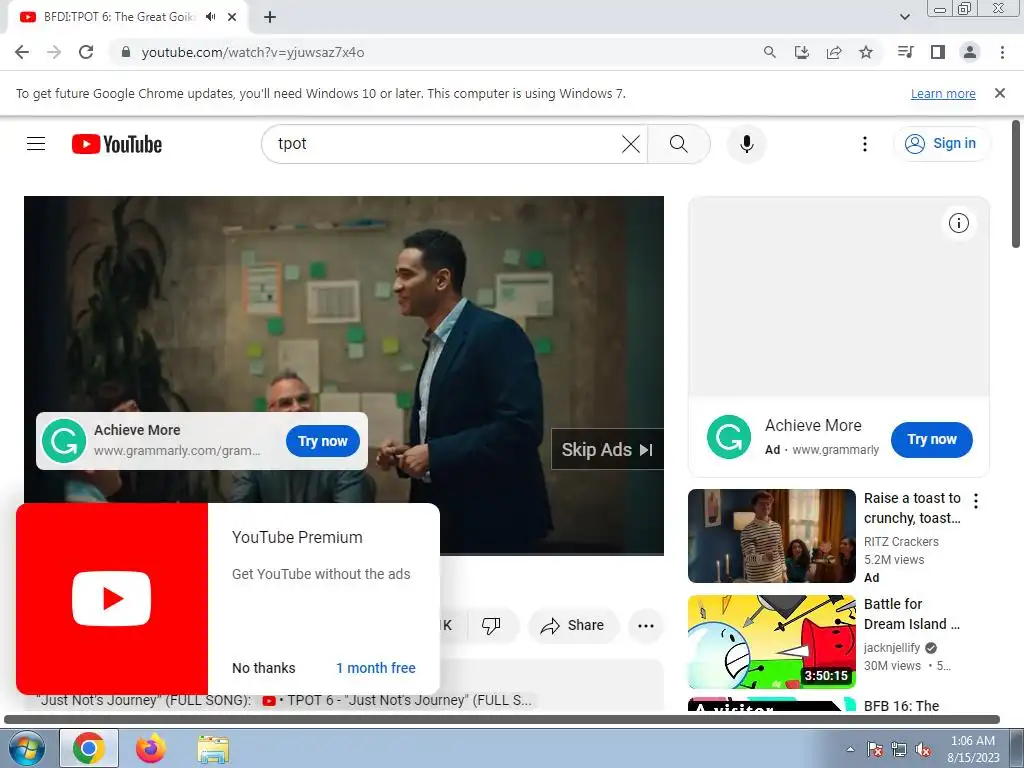This screenshot has width=1024, height=768.
Task: Click Learn more about Chrome updates
Action: pyautogui.click(x=943, y=93)
